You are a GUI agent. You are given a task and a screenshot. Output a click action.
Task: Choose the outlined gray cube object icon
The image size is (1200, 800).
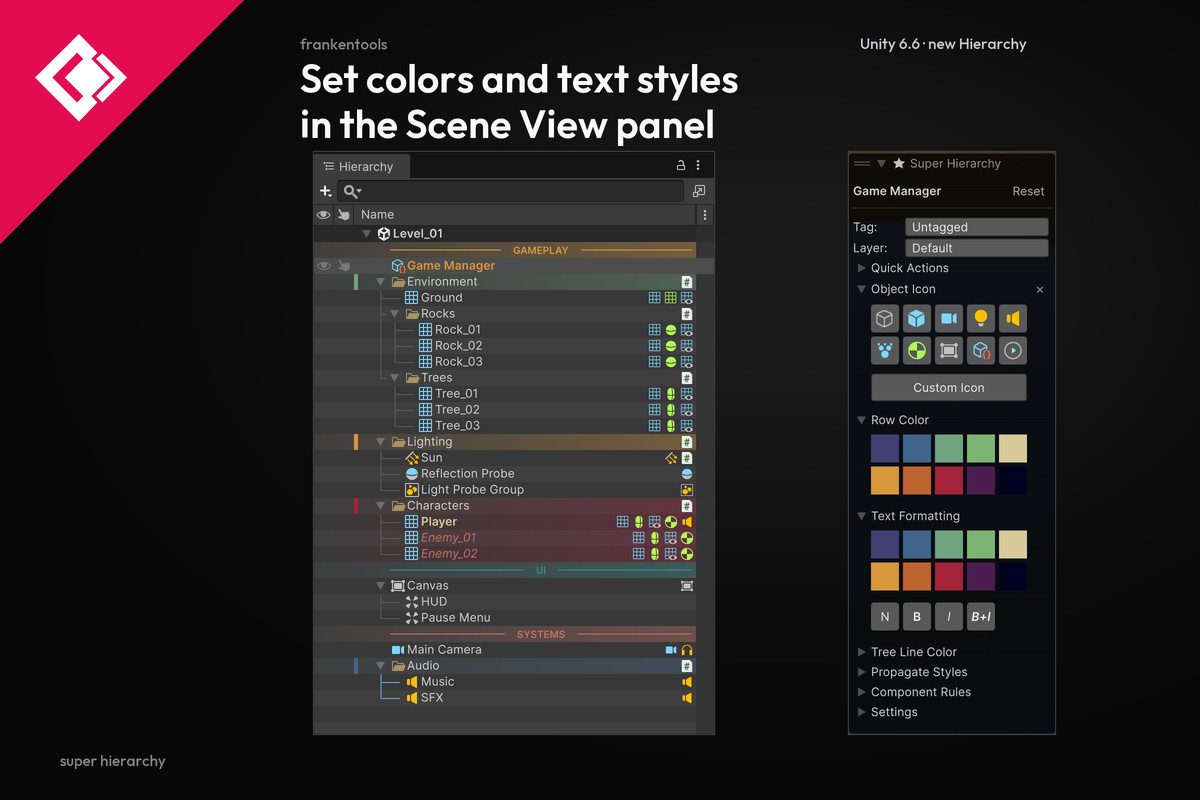(885, 319)
